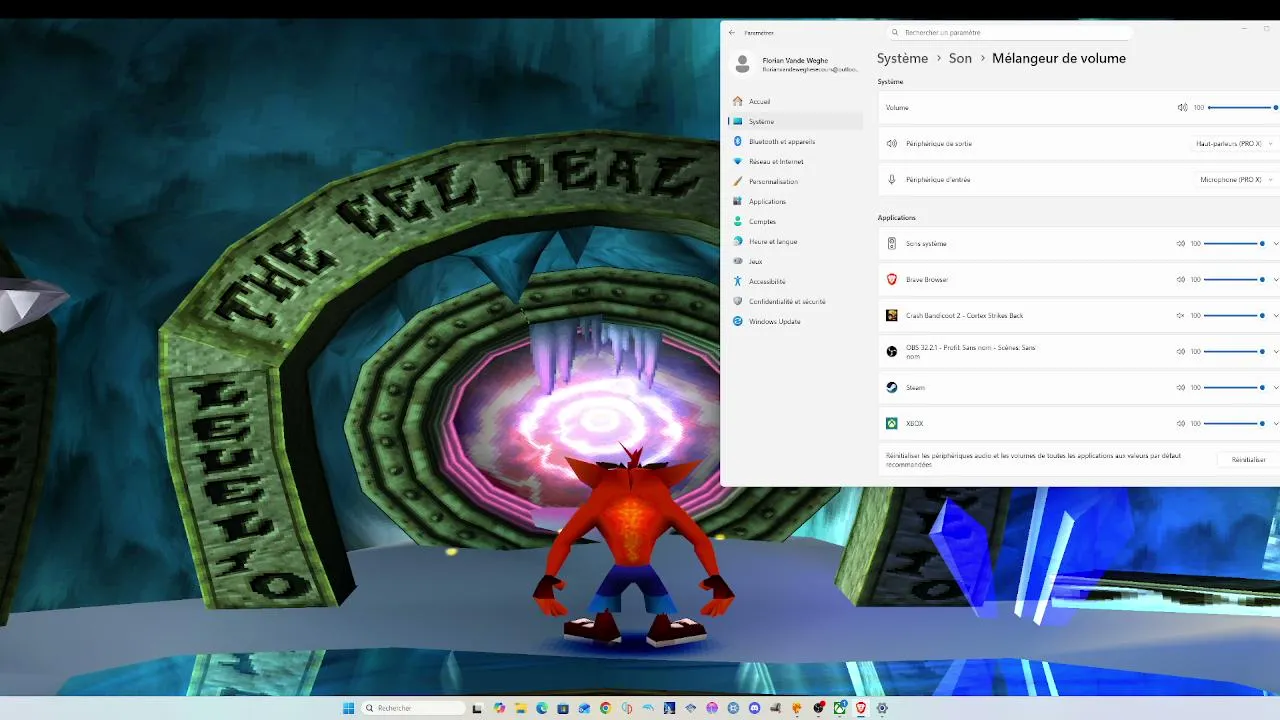Adjust the Crash Bandicoot 2 volume slider
The width and height of the screenshot is (1280, 720).
pyautogui.click(x=1235, y=315)
